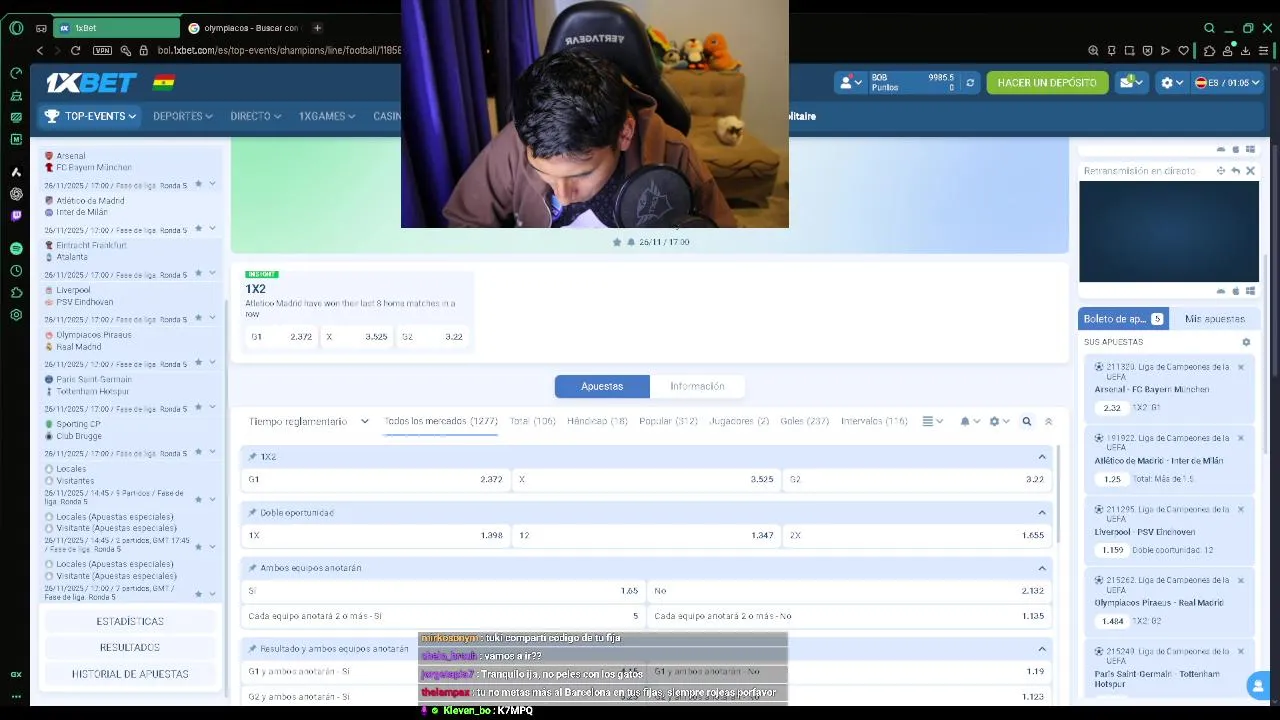Remove Arsenal - FC Bayern München from bet slip
This screenshot has width=1280, height=720.
tap(1241, 367)
